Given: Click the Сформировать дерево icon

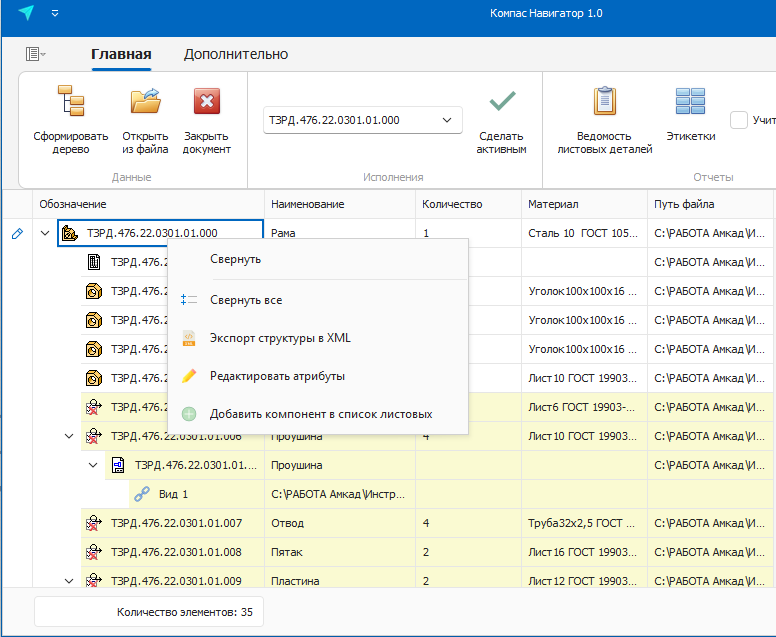Looking at the screenshot, I should 70,103.
